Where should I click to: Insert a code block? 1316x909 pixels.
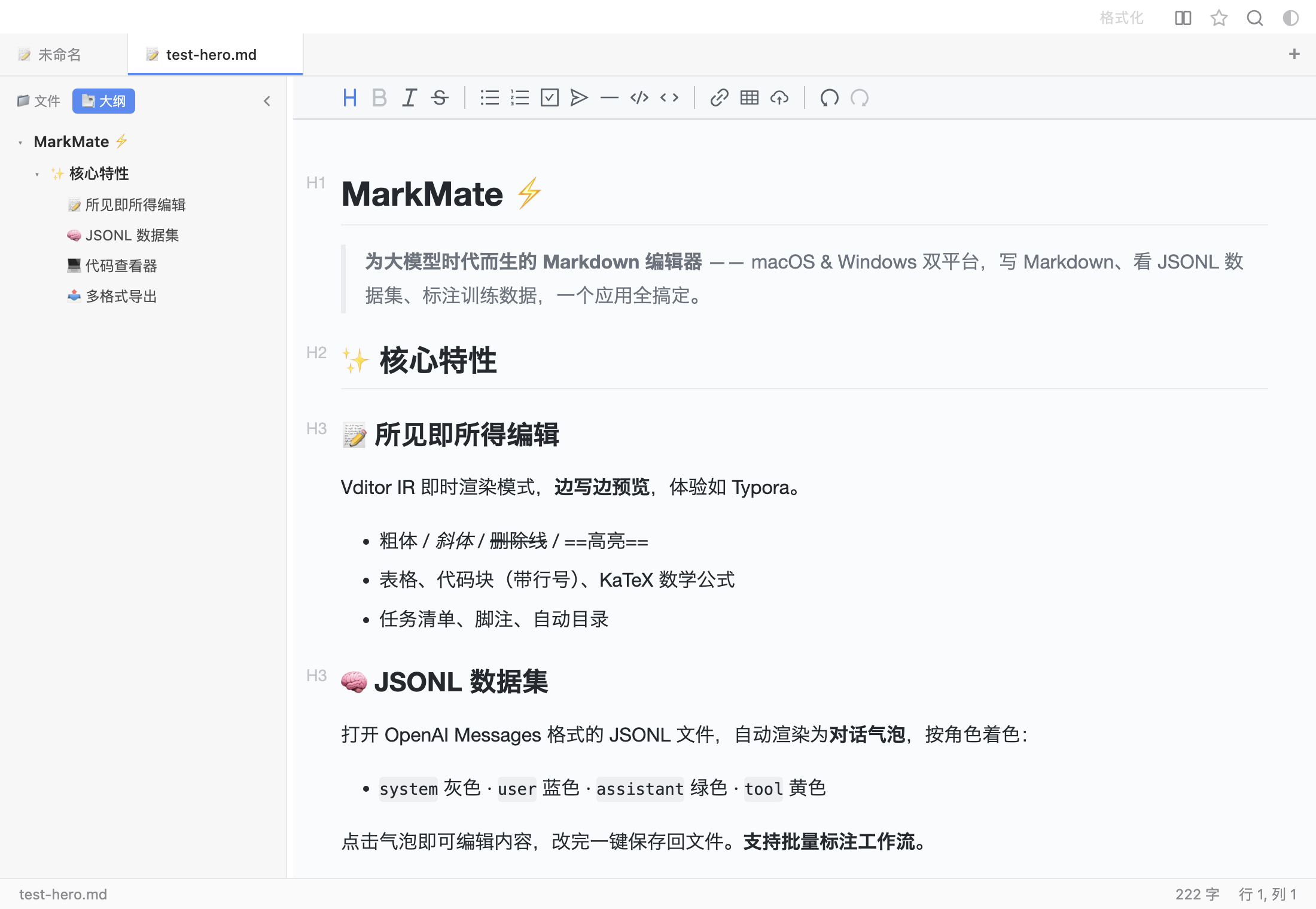point(639,97)
